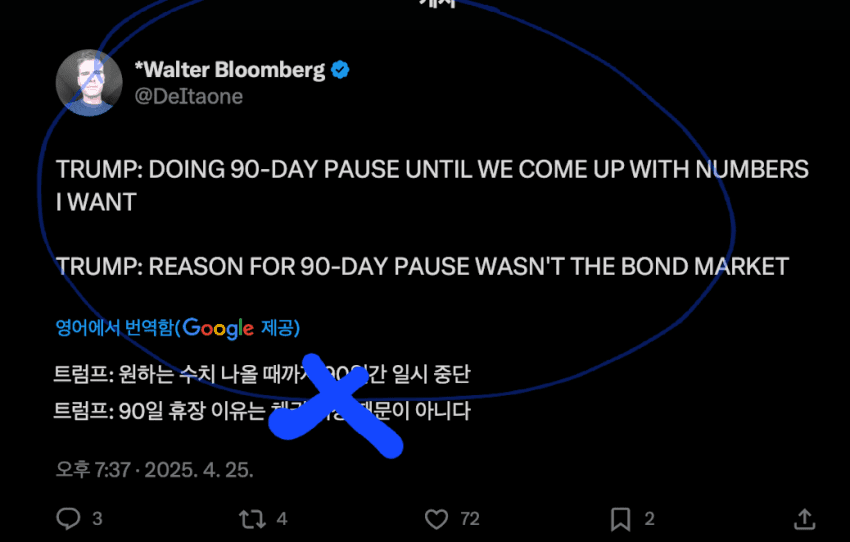850x542 pixels.
Task: Click the 오후 7:37 timestamp
Action: [x=93, y=469]
